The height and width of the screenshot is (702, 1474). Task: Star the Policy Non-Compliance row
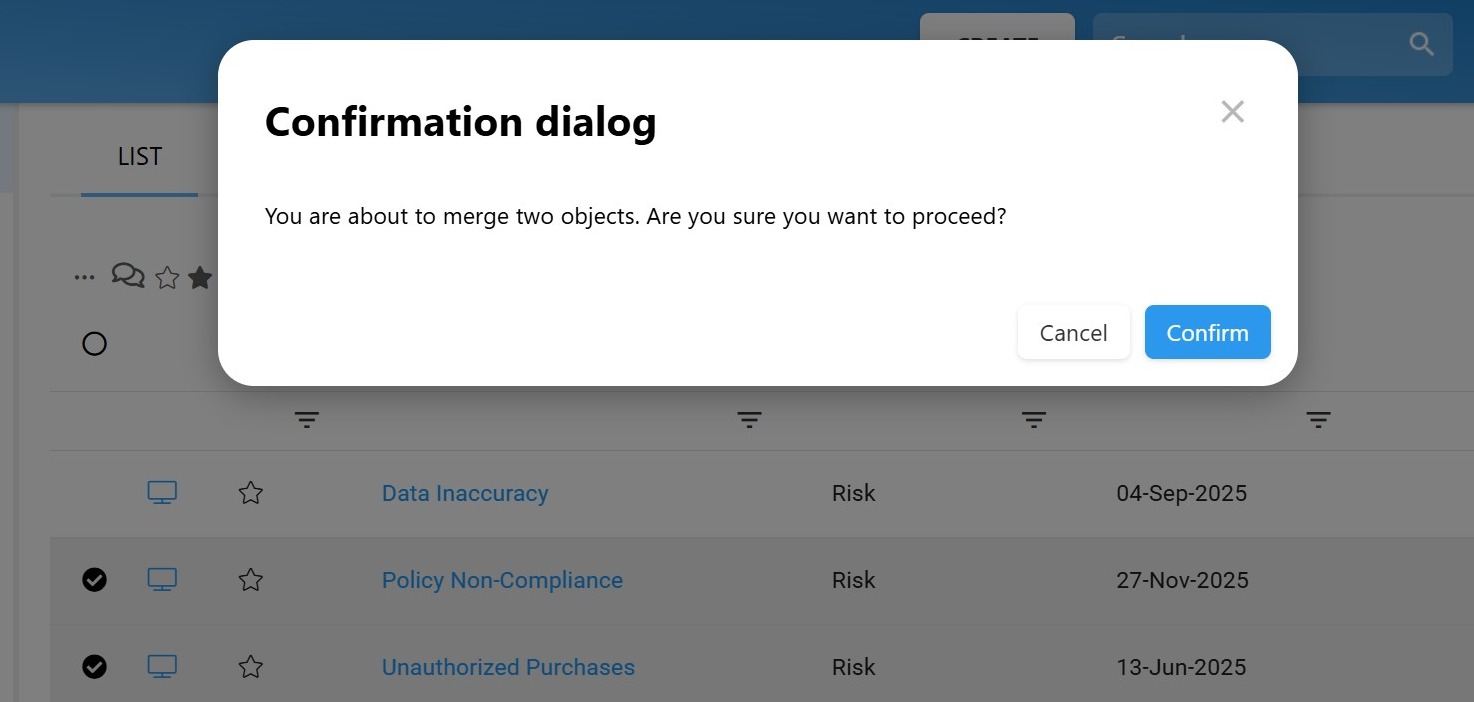coord(250,580)
